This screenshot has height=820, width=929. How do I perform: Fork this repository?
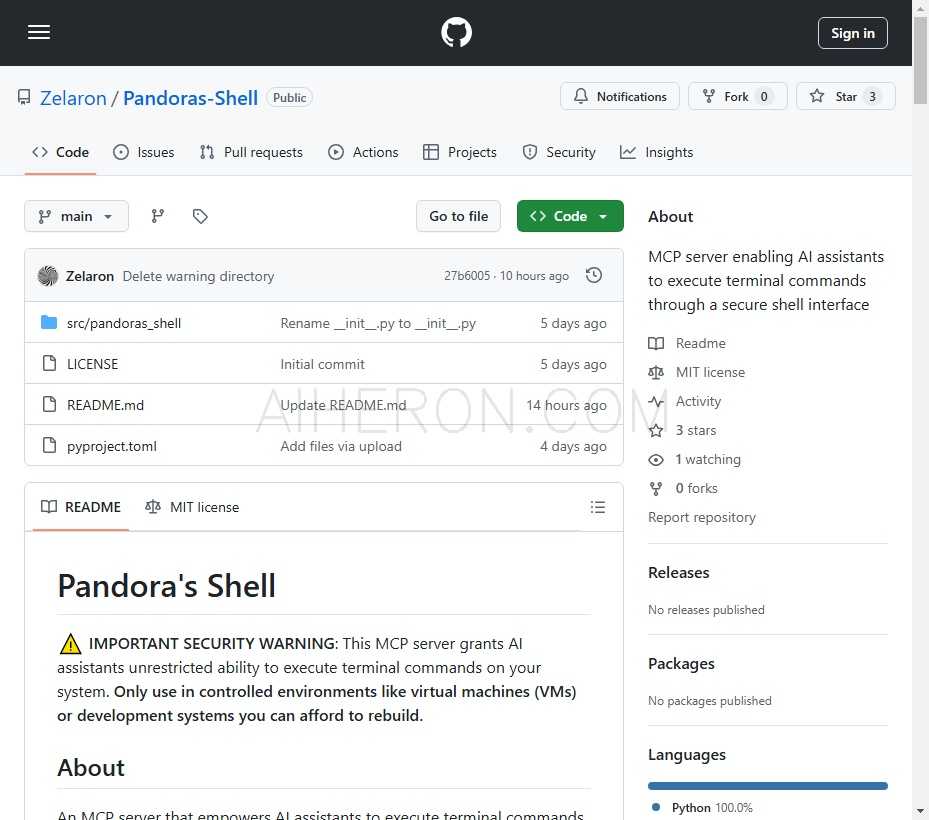click(738, 97)
